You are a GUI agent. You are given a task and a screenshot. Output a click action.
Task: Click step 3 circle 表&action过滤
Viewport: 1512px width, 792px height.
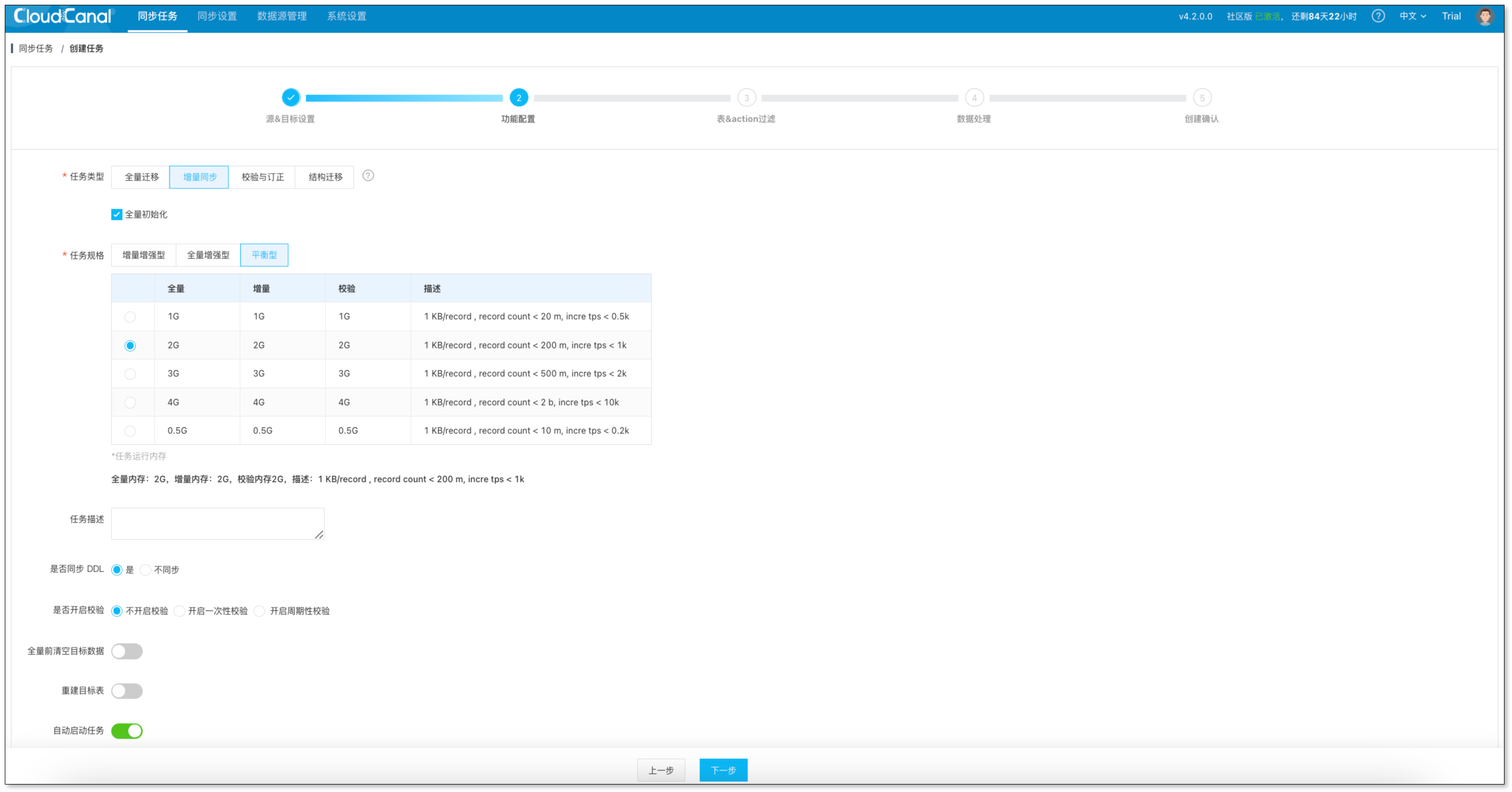(746, 98)
